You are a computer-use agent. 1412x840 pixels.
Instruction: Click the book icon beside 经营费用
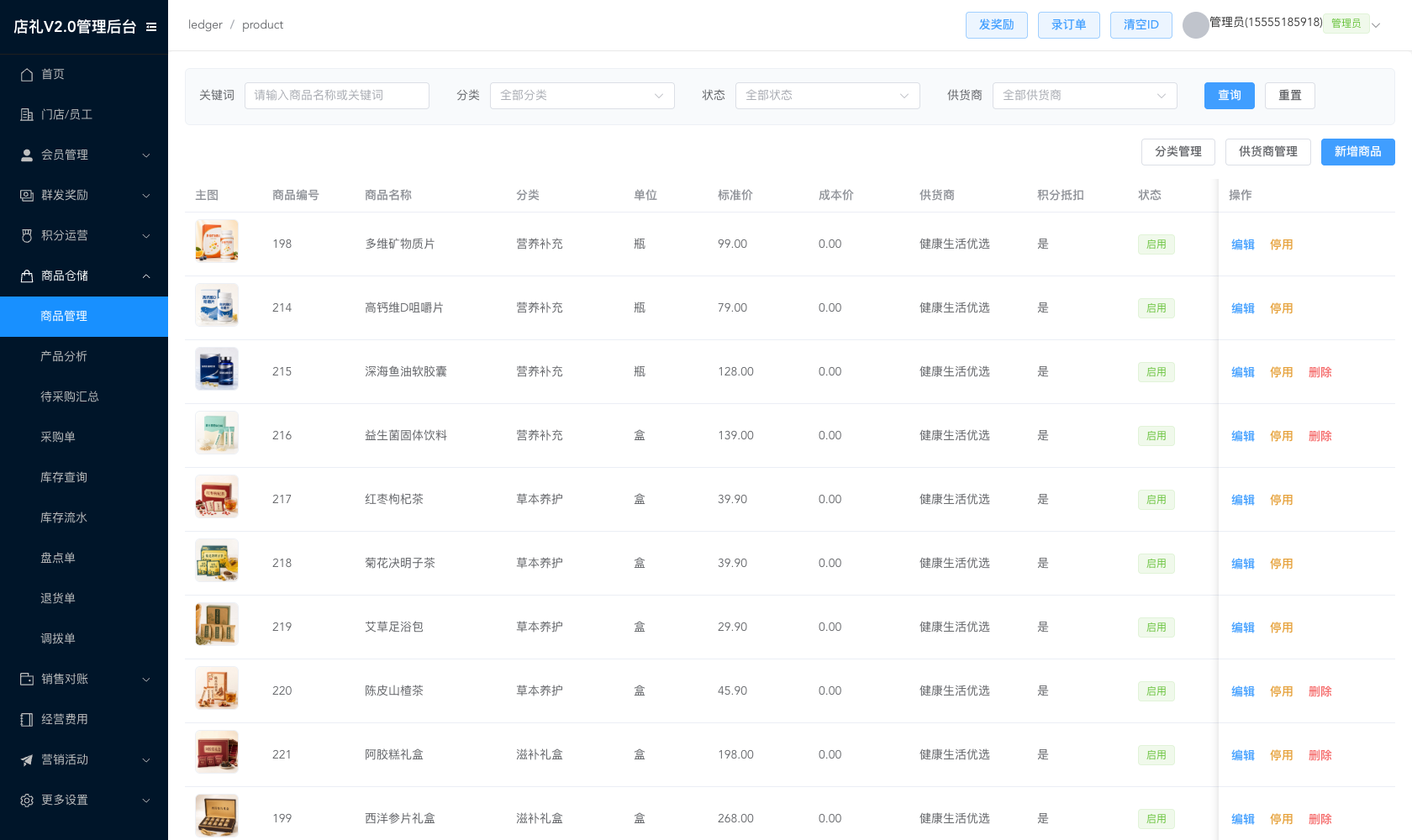27,719
